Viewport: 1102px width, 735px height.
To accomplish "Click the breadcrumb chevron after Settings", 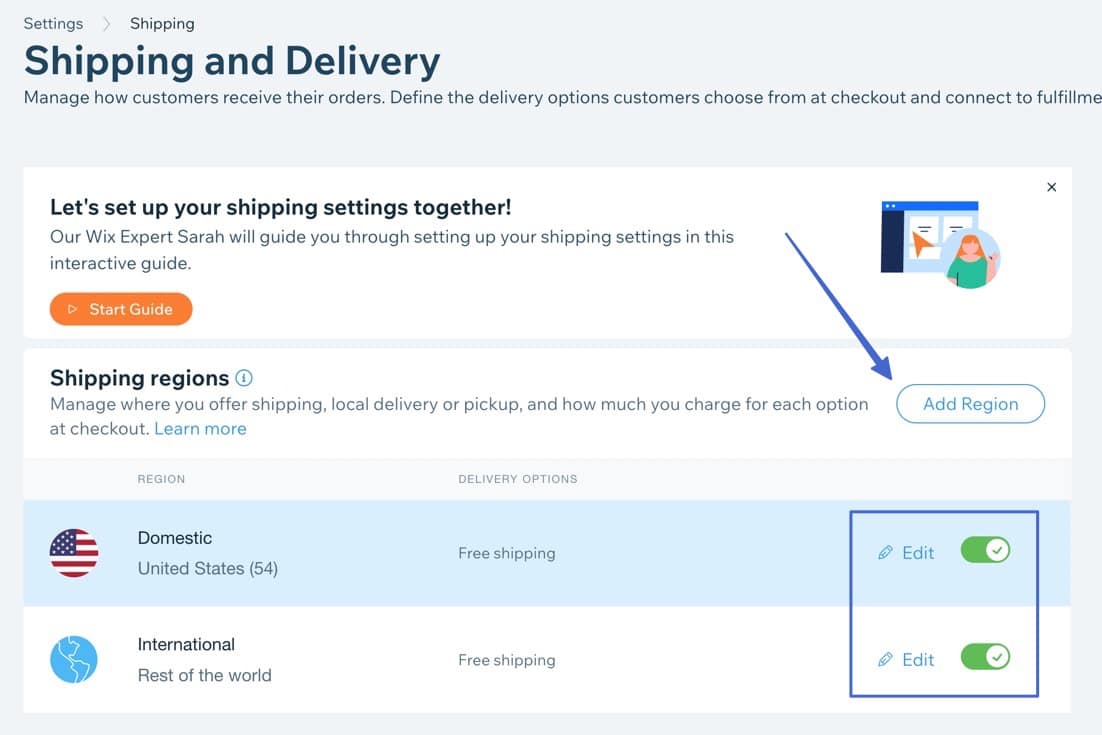I will 107,23.
